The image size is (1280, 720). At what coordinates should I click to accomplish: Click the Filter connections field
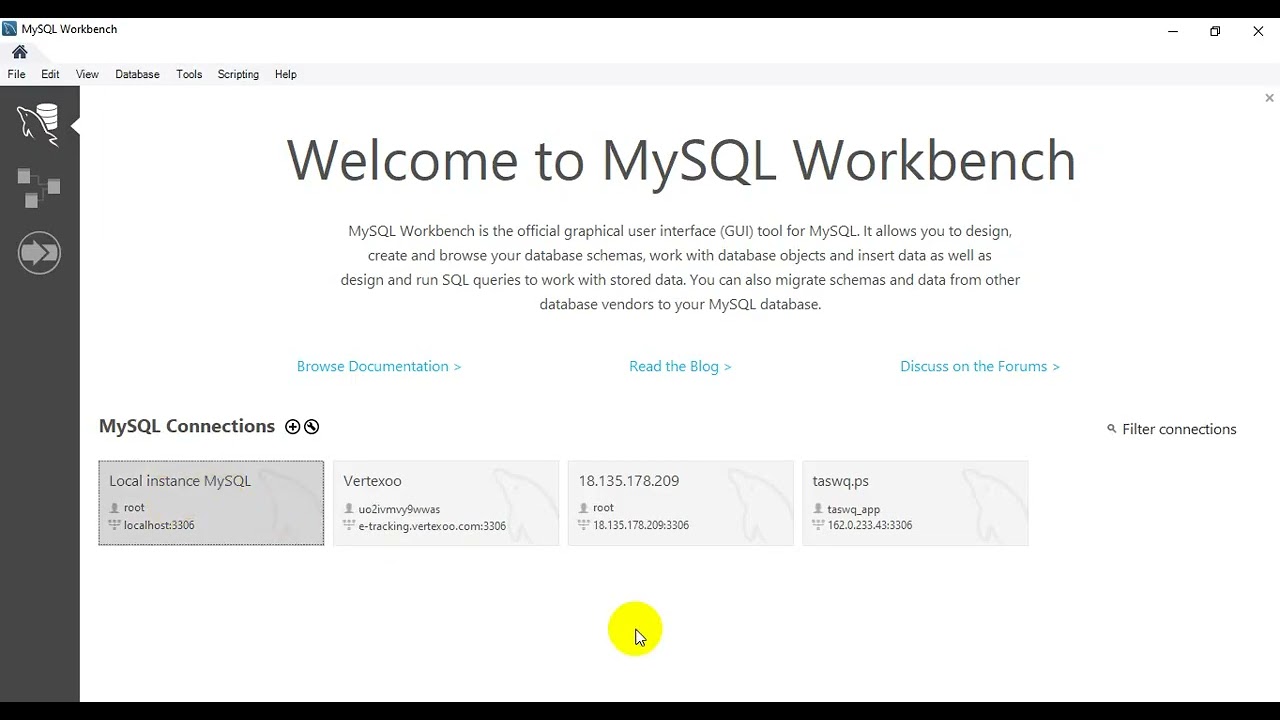tap(1179, 429)
